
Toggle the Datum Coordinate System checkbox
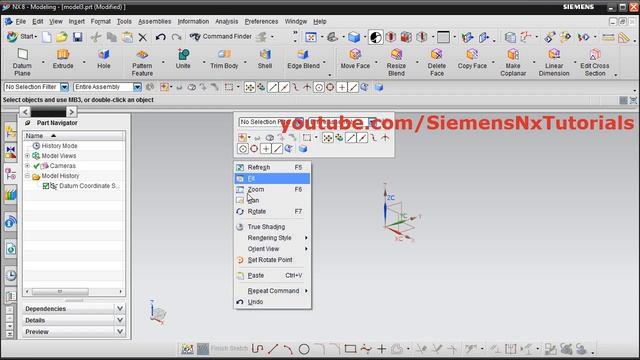(46, 186)
